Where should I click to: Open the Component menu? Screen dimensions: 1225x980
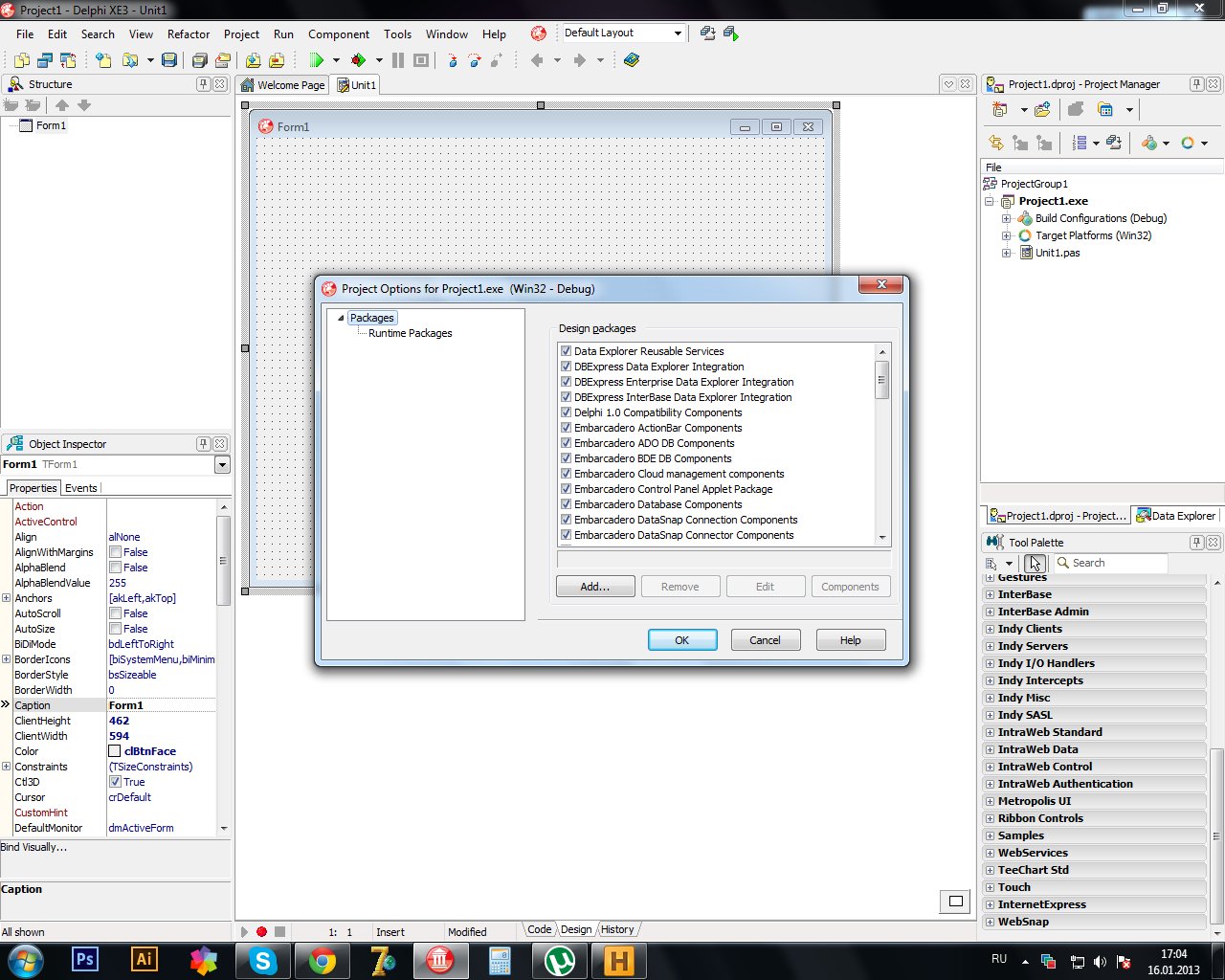tap(339, 34)
